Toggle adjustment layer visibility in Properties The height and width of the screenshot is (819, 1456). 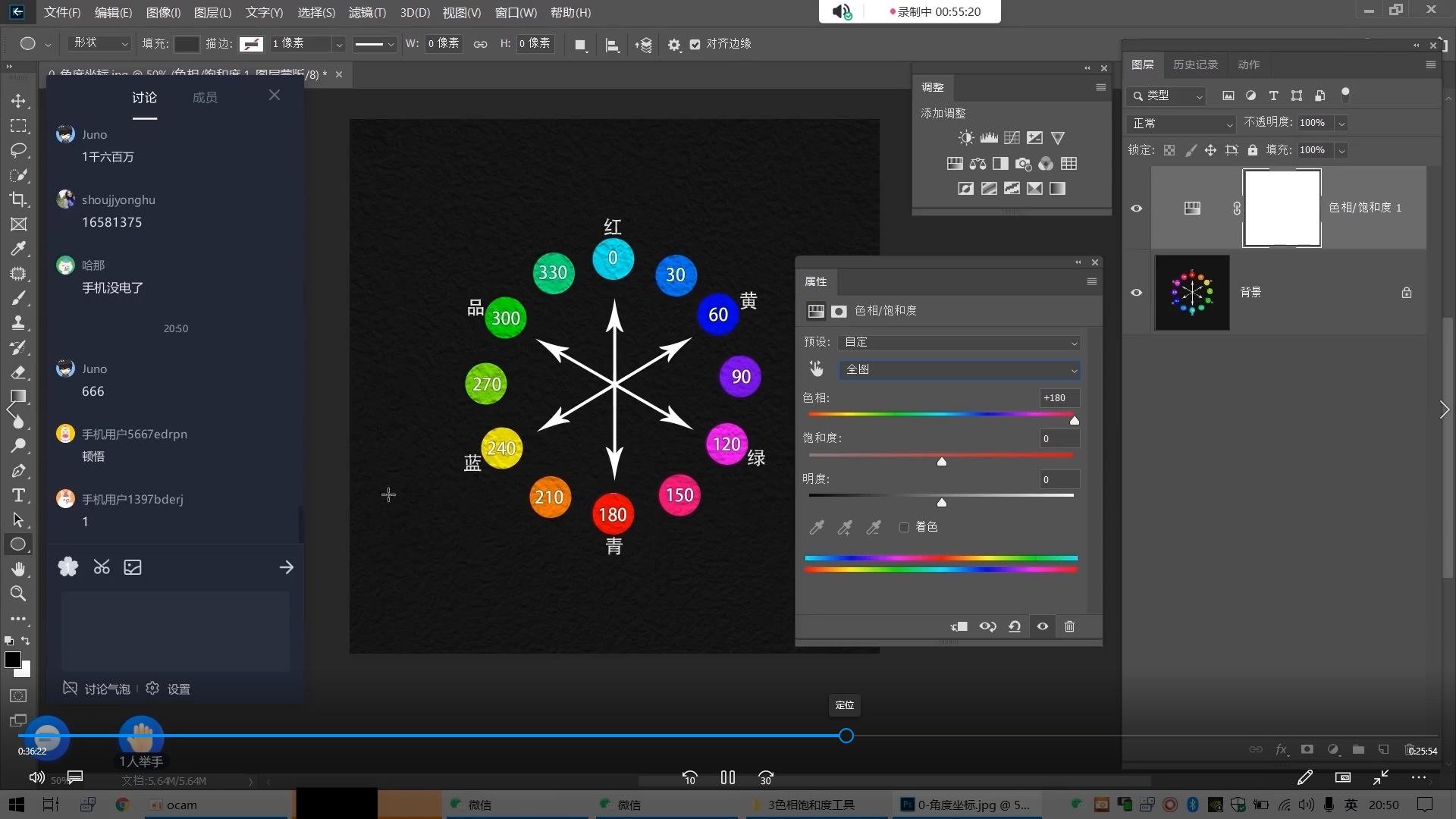coord(1043,626)
